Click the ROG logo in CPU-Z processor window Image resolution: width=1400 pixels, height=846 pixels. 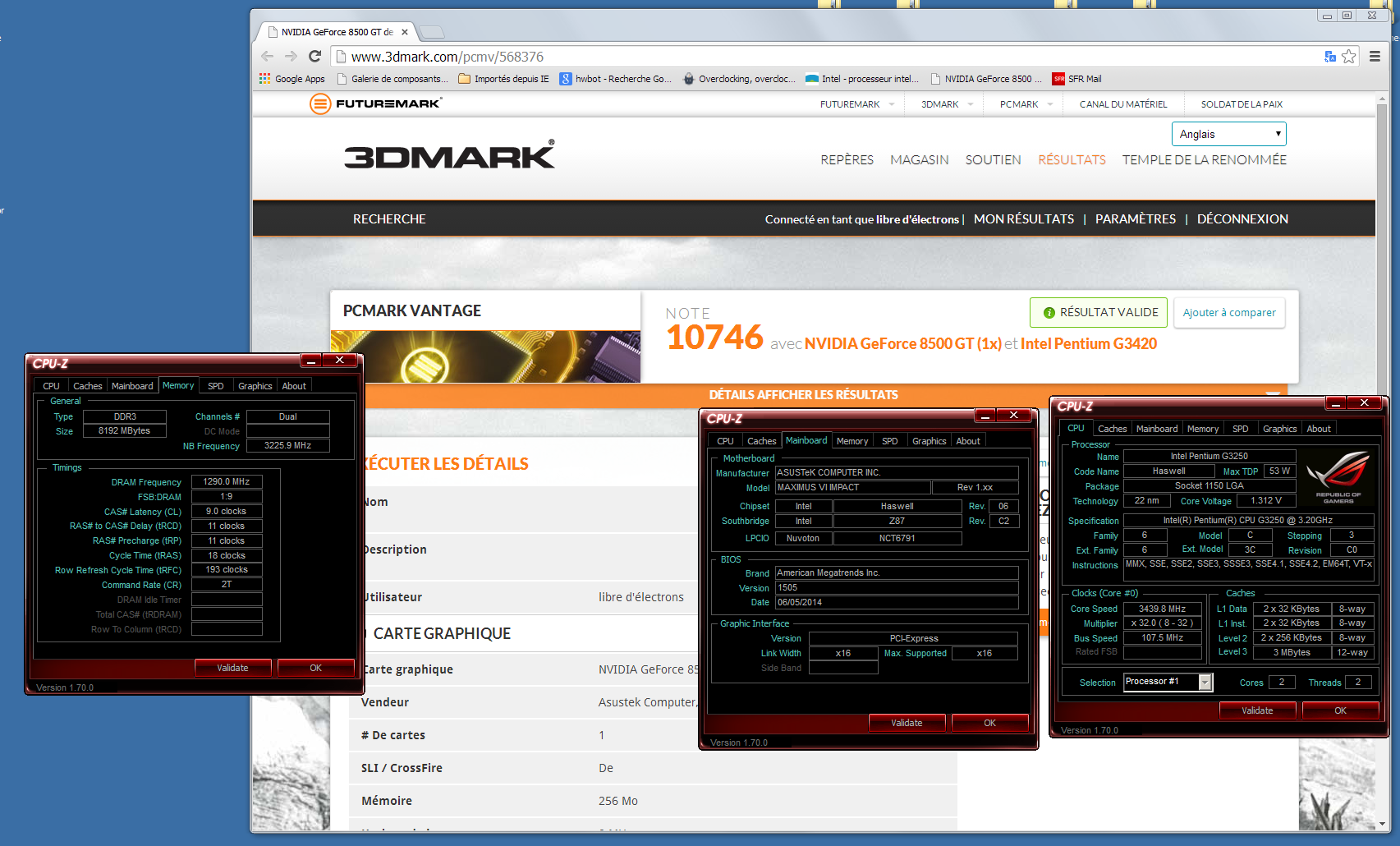[1338, 476]
